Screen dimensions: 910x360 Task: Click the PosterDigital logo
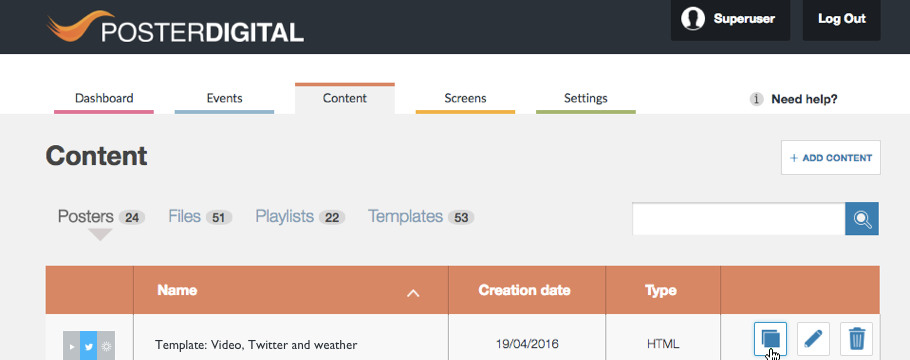tap(175, 27)
